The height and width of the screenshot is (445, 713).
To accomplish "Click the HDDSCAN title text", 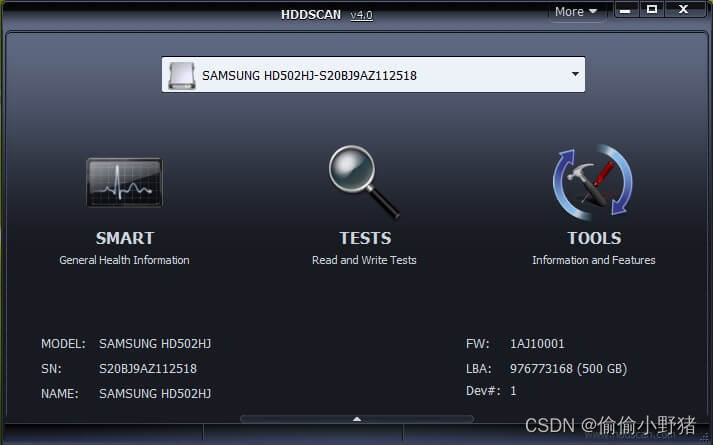I will [311, 15].
